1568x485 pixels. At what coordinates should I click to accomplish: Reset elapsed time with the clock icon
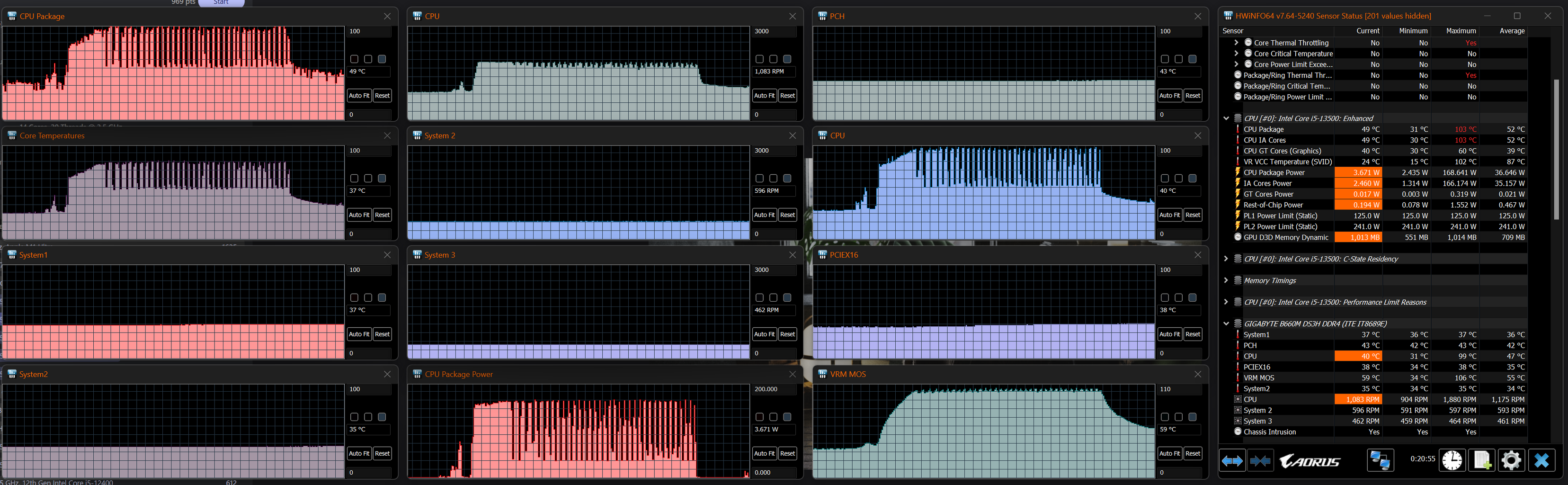[x=1452, y=461]
